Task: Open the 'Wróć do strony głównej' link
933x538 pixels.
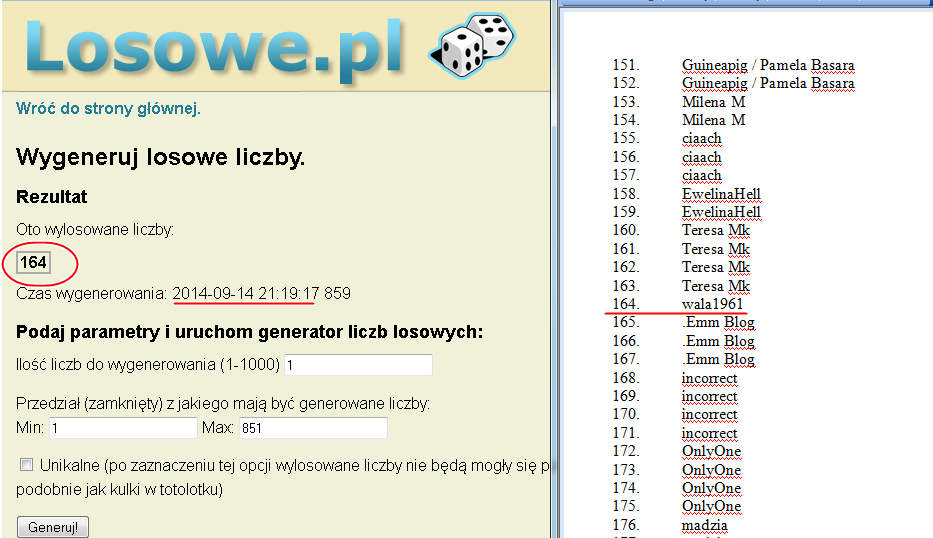Action: tap(108, 108)
